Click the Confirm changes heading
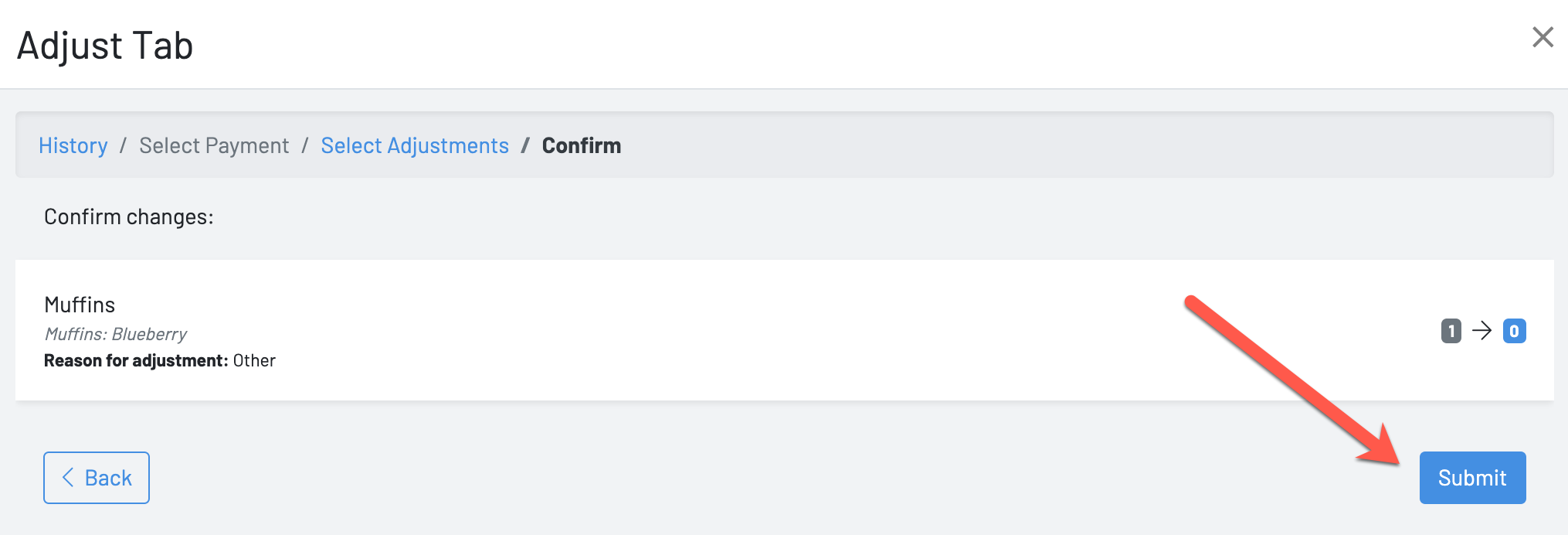Viewport: 1568px width, 535px height. pyautogui.click(x=129, y=216)
